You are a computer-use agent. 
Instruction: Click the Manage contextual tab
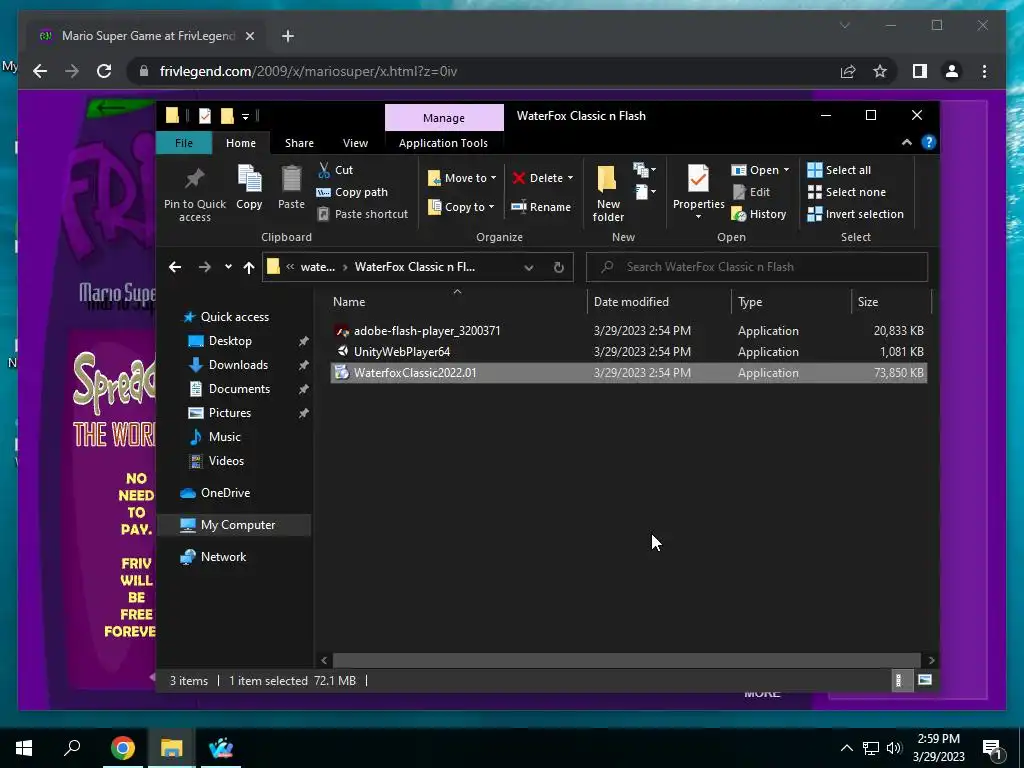click(444, 118)
